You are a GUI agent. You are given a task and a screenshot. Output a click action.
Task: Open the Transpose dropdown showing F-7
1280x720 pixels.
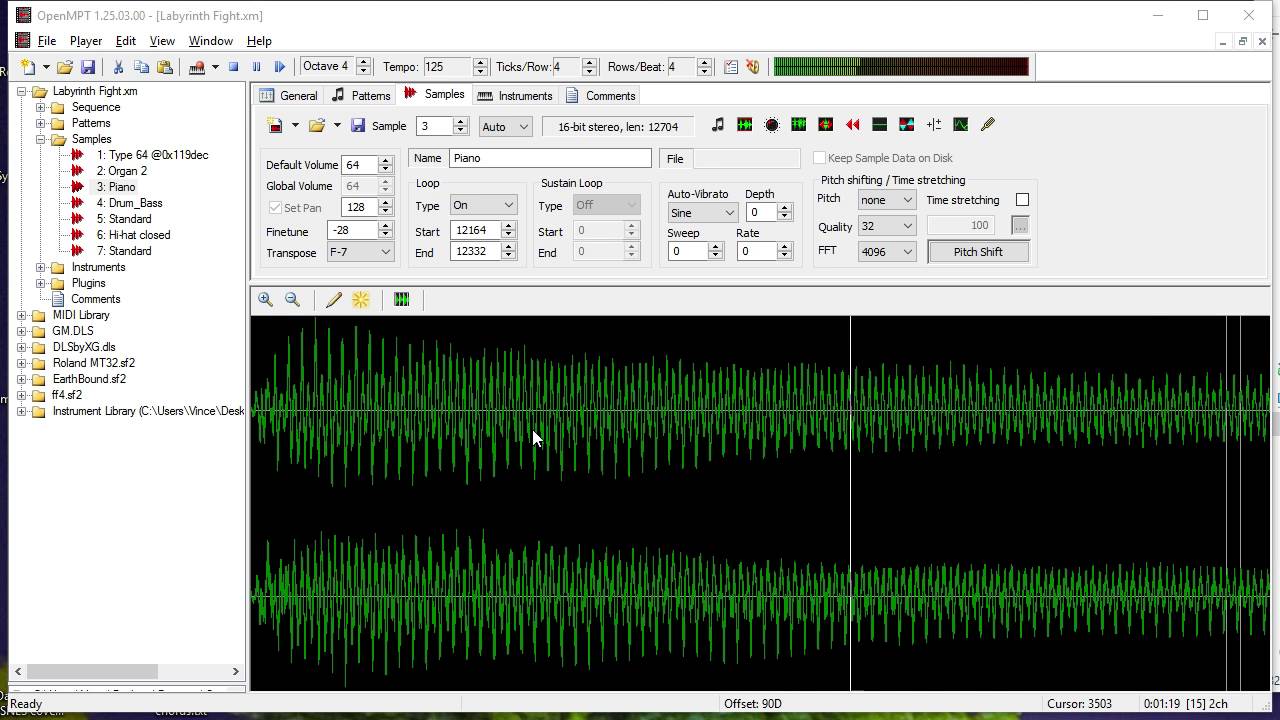tap(360, 253)
